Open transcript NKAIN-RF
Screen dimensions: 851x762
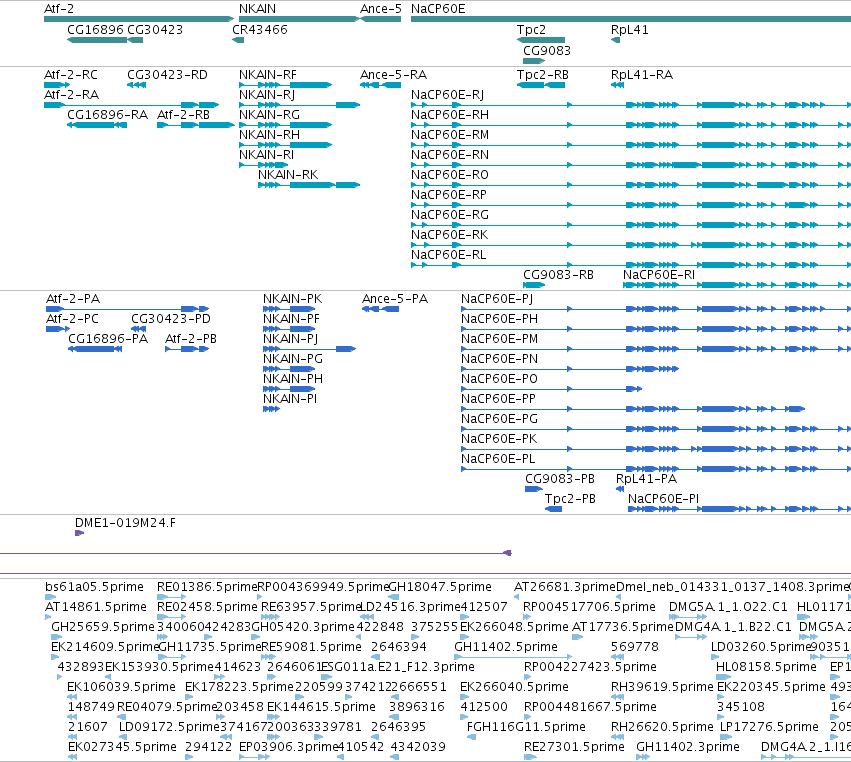(x=268, y=75)
